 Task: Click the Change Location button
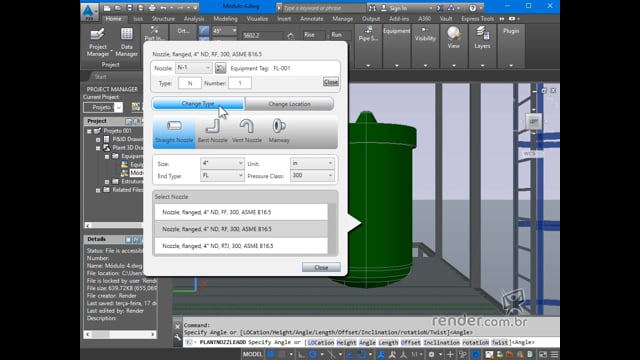289,104
